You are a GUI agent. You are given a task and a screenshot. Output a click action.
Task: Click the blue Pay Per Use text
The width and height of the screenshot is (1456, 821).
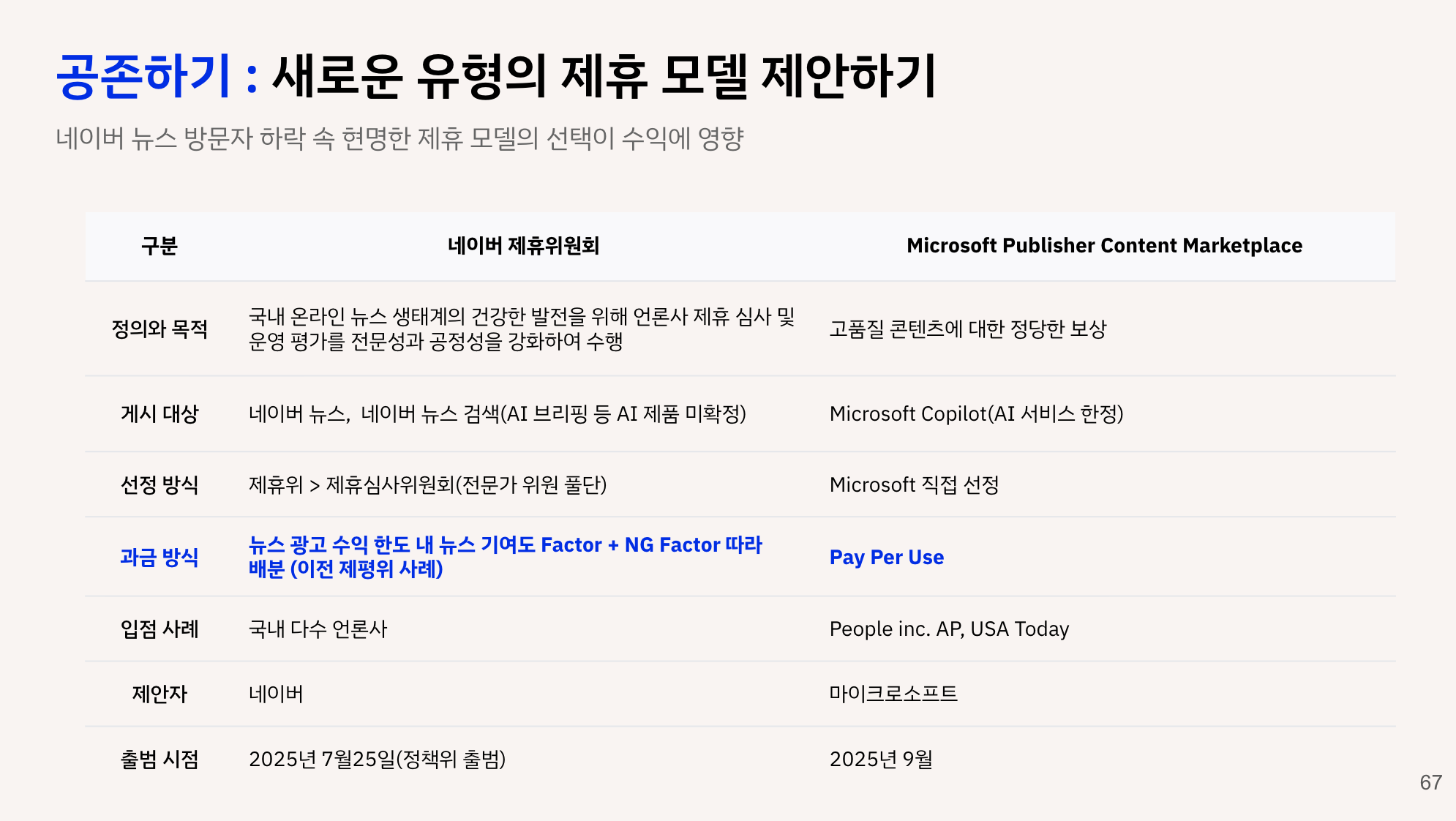click(x=886, y=558)
